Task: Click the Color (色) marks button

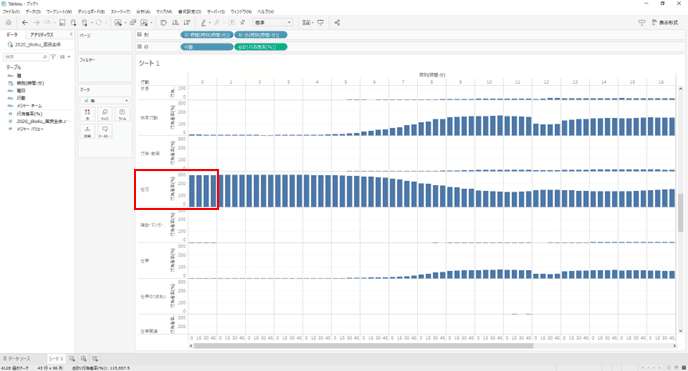Action: click(87, 114)
